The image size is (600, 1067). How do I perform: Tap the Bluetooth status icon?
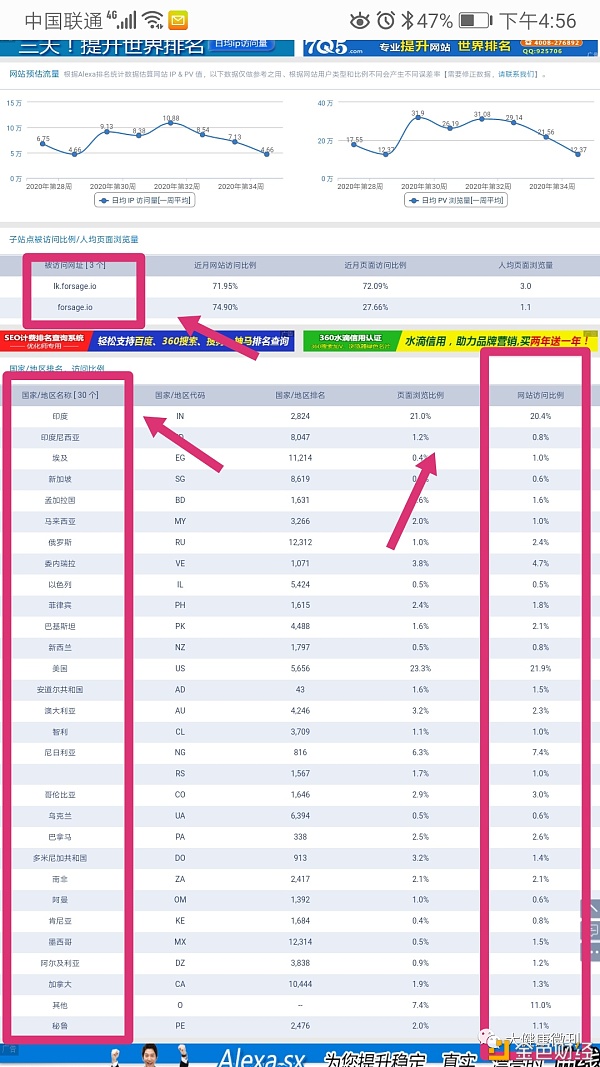pyautogui.click(x=406, y=20)
